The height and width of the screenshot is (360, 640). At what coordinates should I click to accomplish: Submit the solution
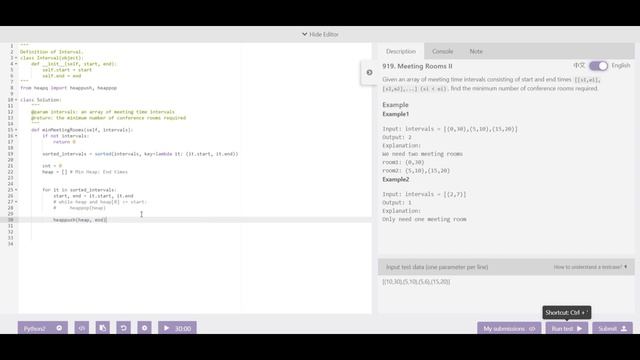pyautogui.click(x=613, y=328)
